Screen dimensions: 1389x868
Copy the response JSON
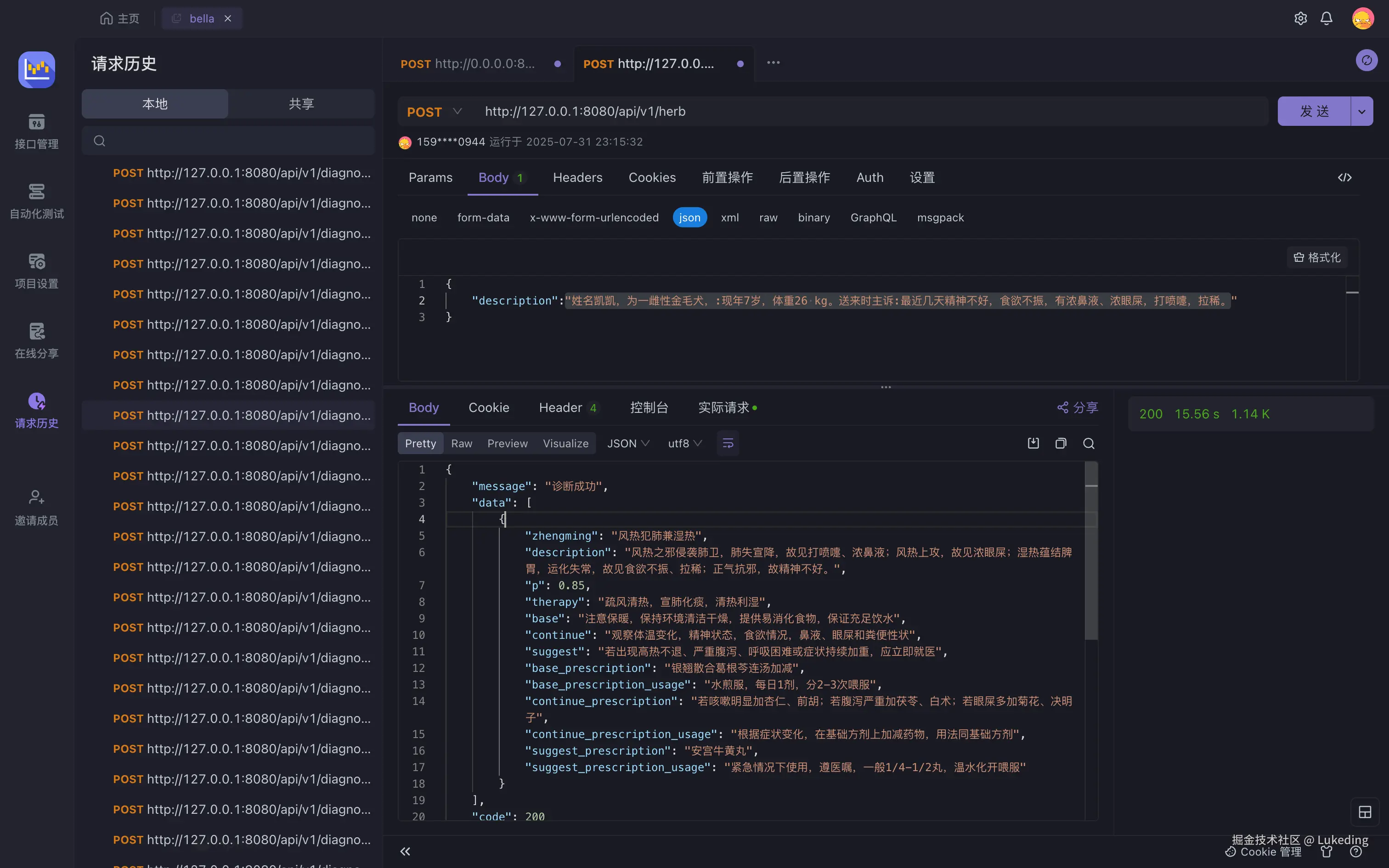coord(1060,443)
